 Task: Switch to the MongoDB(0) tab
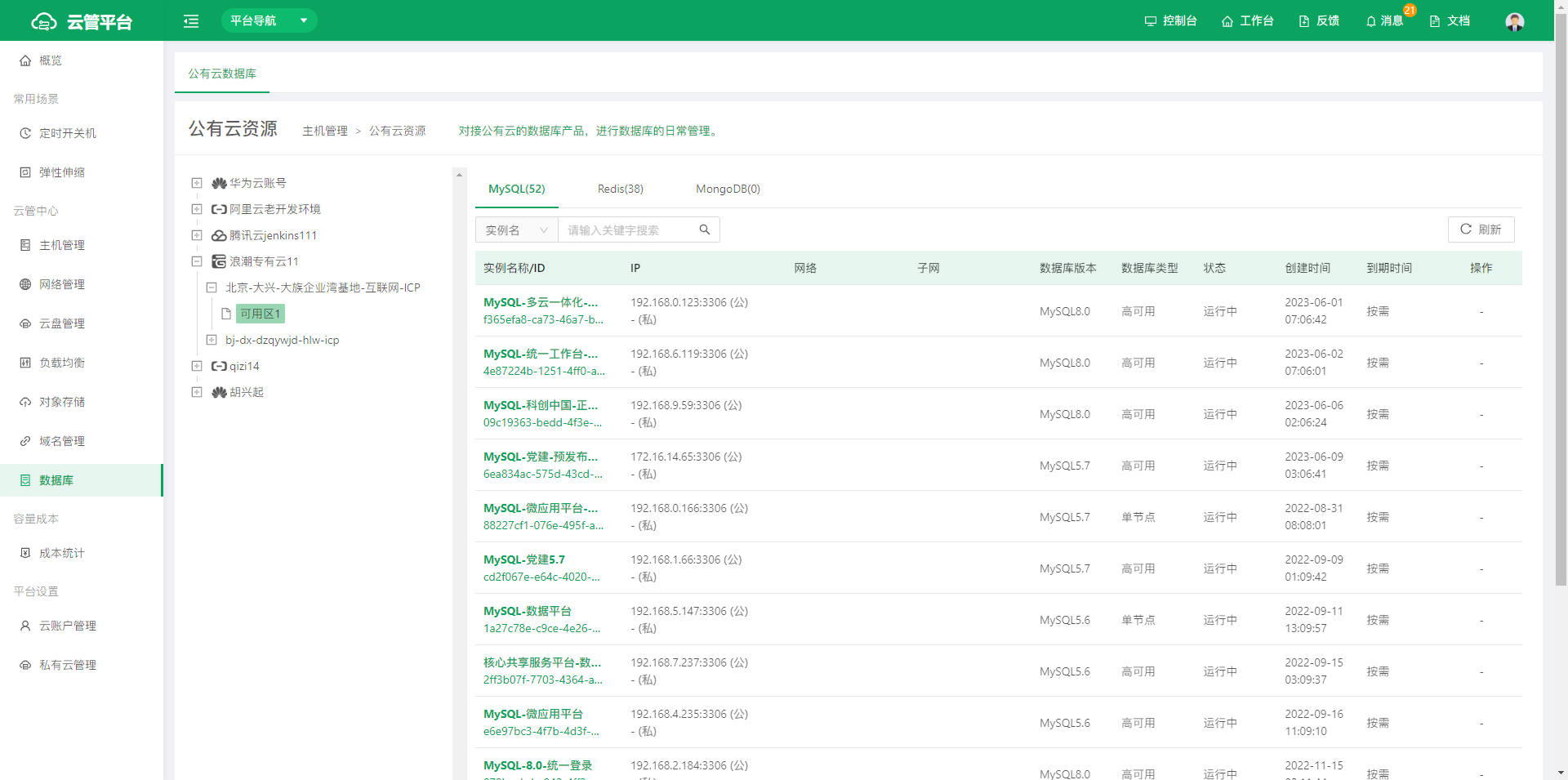[x=728, y=189]
